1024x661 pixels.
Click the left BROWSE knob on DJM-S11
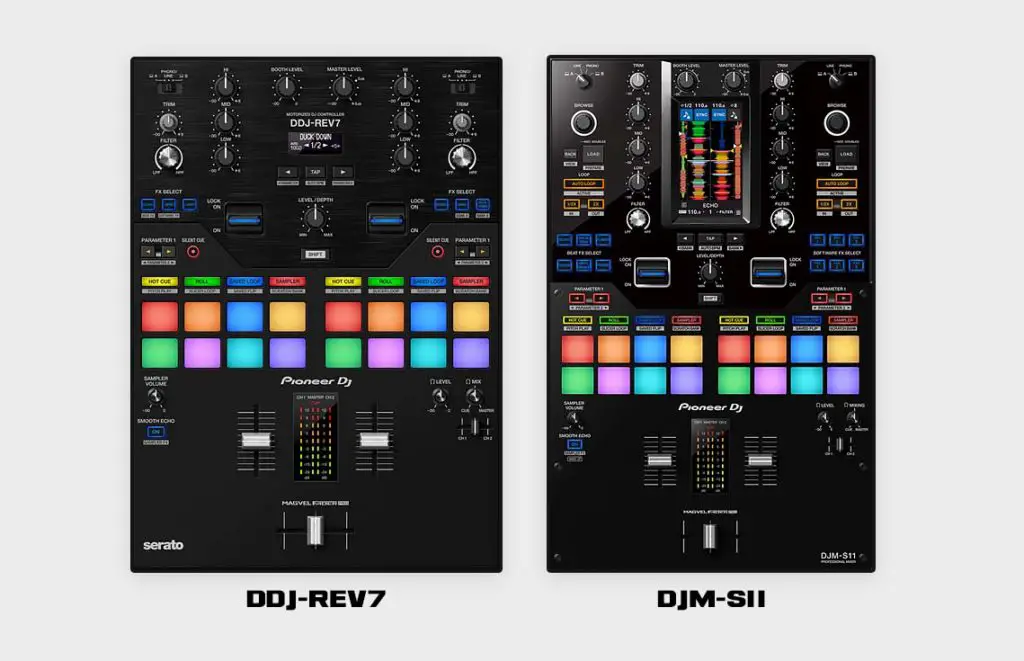tap(584, 123)
